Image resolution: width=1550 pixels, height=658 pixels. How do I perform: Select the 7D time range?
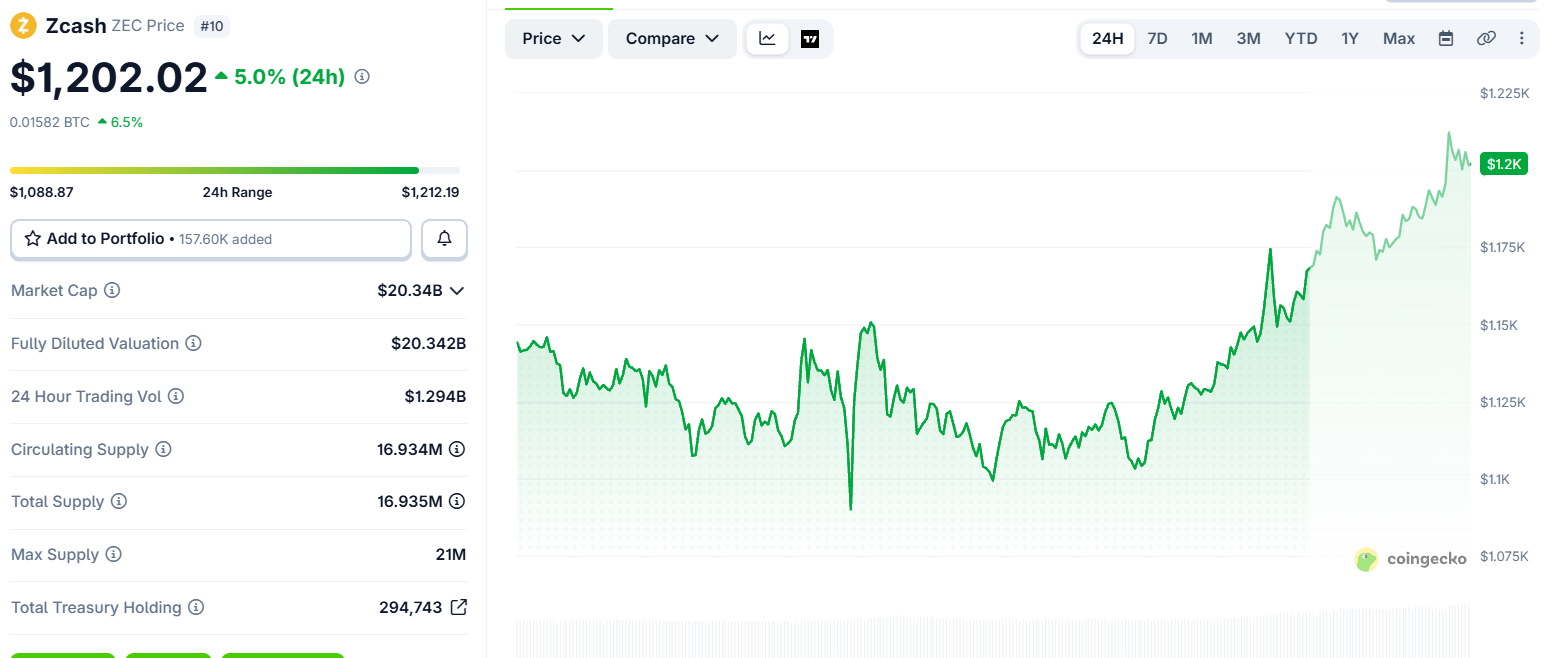point(1157,39)
